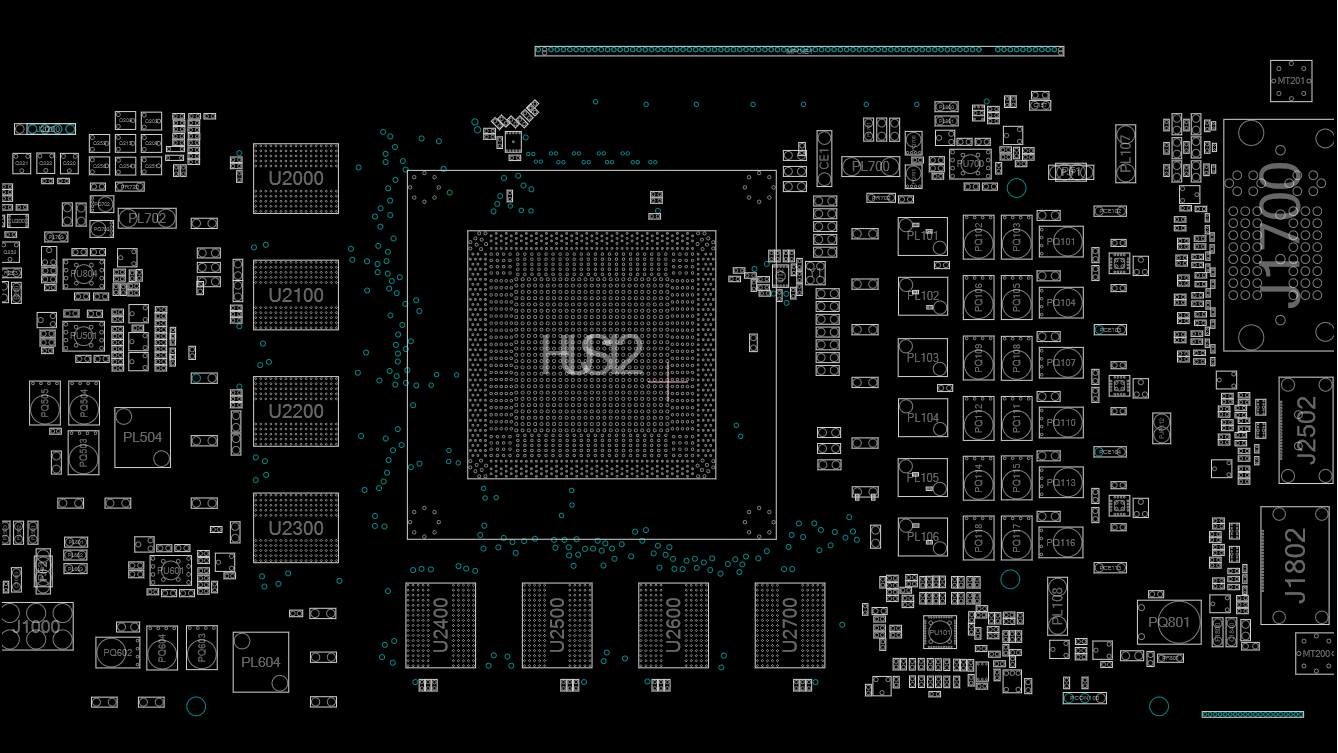Click MOSFET PQ603
This screenshot has width=1338, height=753.
[x=202, y=648]
